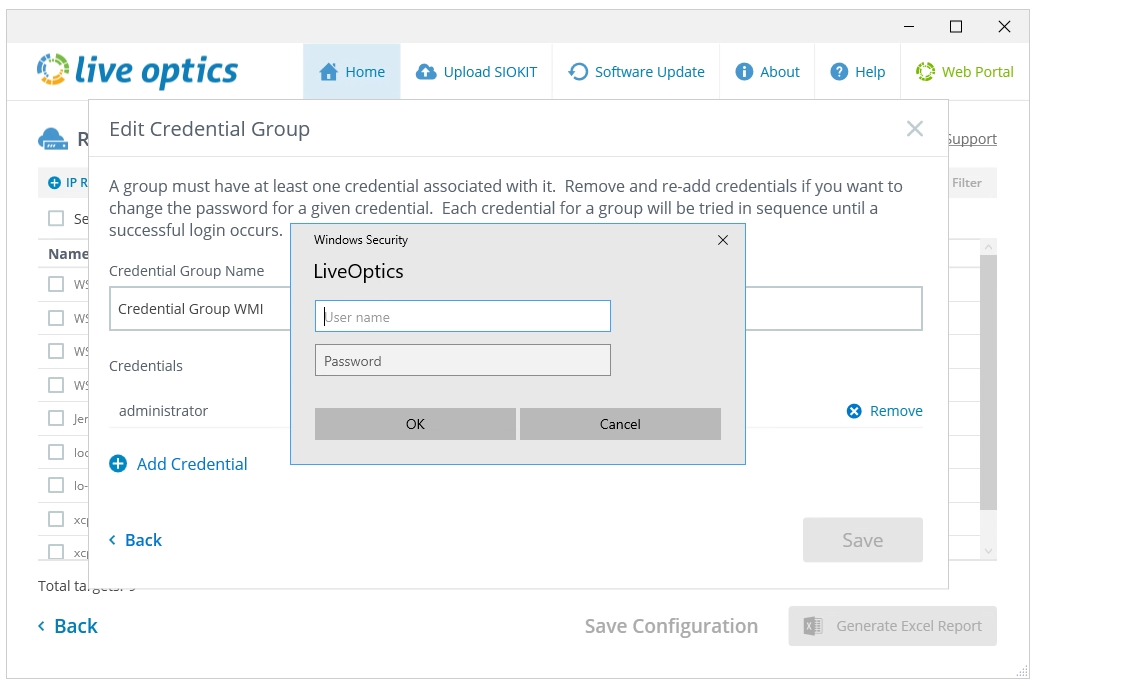Remove the administrator credential
Image resolution: width=1137 pixels, height=686 pixels.
point(885,411)
